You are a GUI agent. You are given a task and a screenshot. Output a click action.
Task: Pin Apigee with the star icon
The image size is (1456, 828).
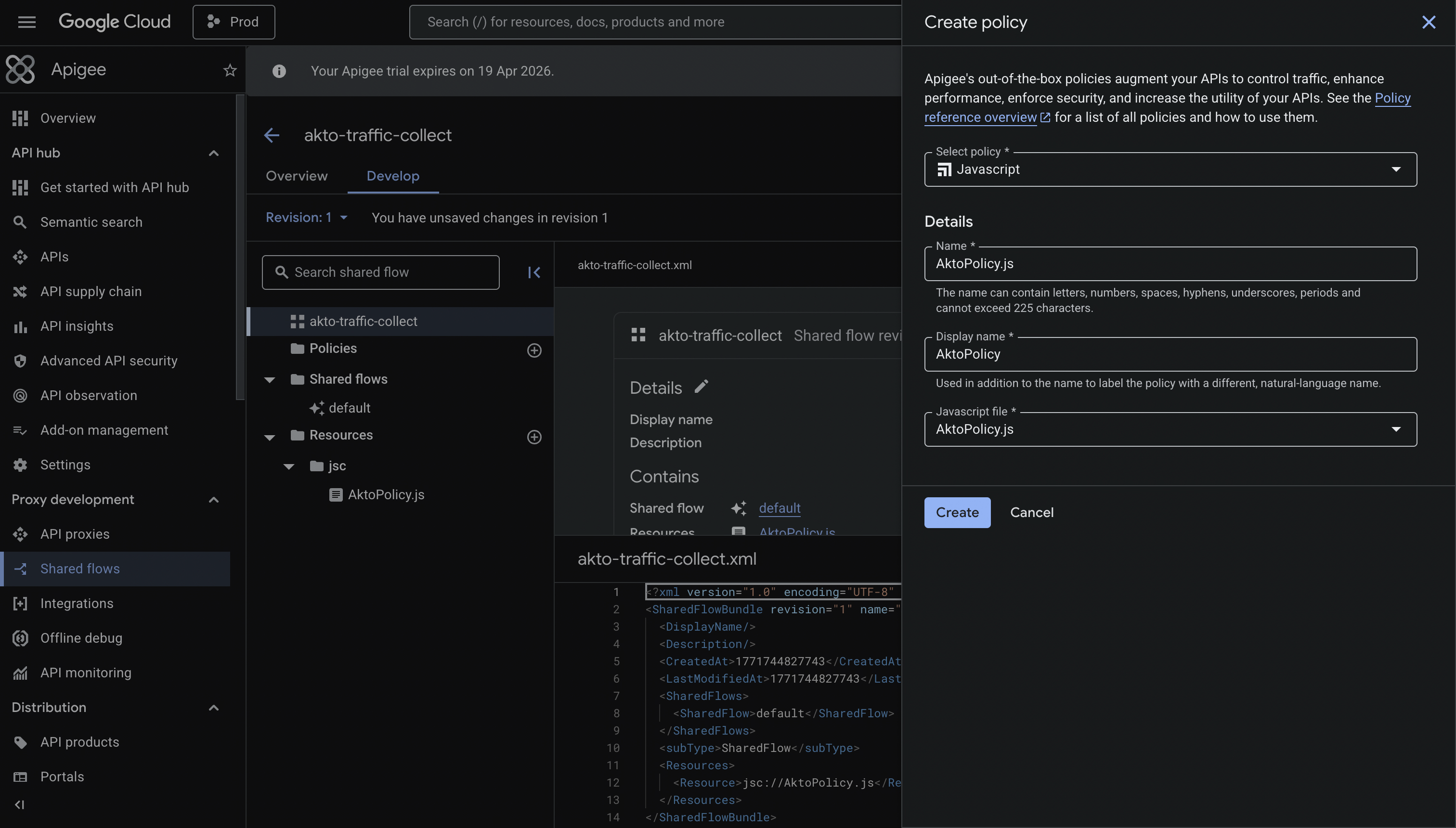click(230, 70)
